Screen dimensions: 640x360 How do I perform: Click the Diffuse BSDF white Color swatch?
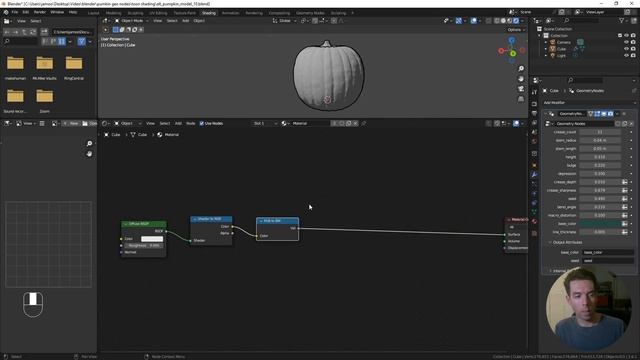coord(152,239)
